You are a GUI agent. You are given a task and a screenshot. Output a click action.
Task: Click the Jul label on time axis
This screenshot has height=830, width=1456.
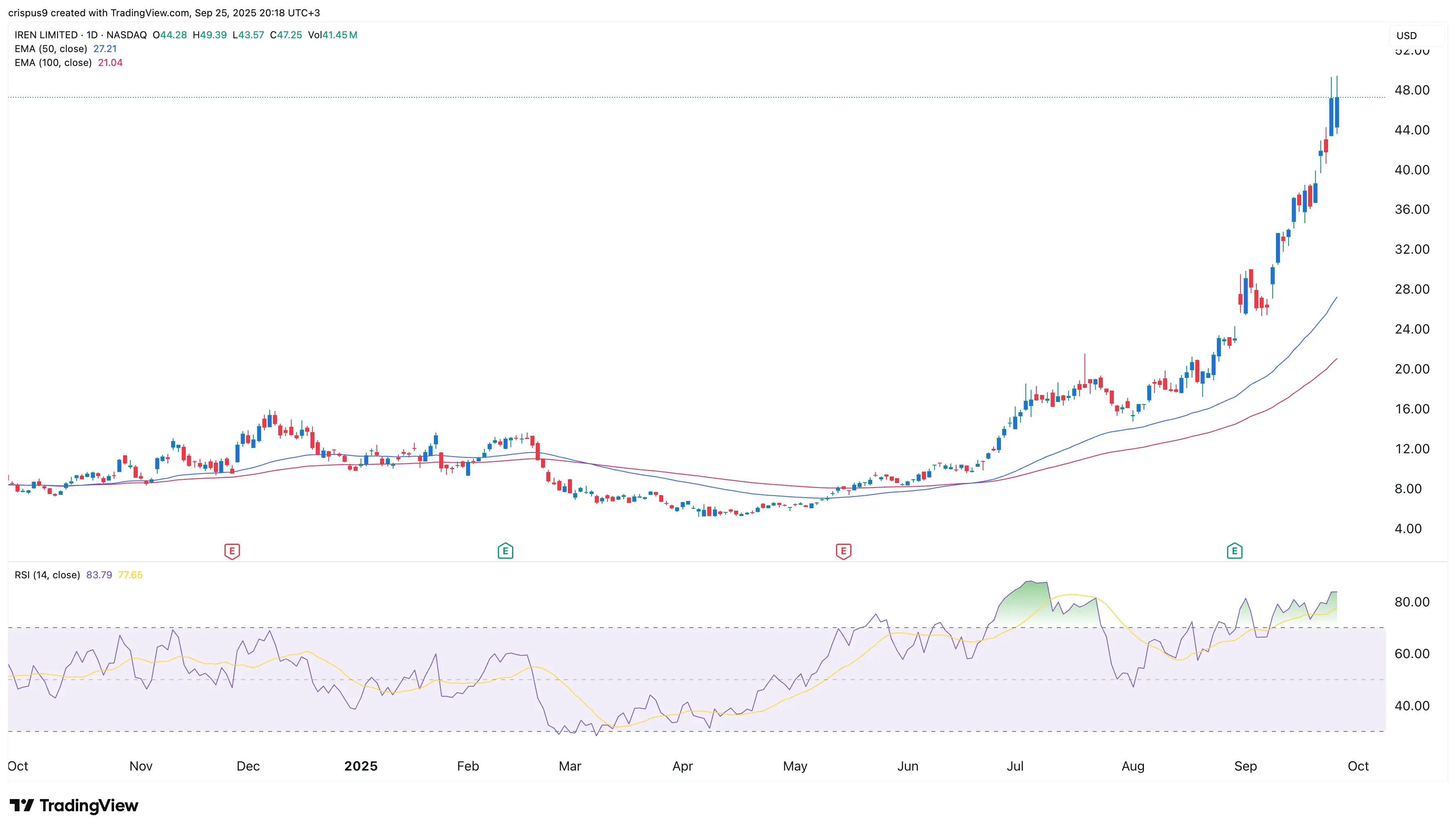(x=1015, y=766)
